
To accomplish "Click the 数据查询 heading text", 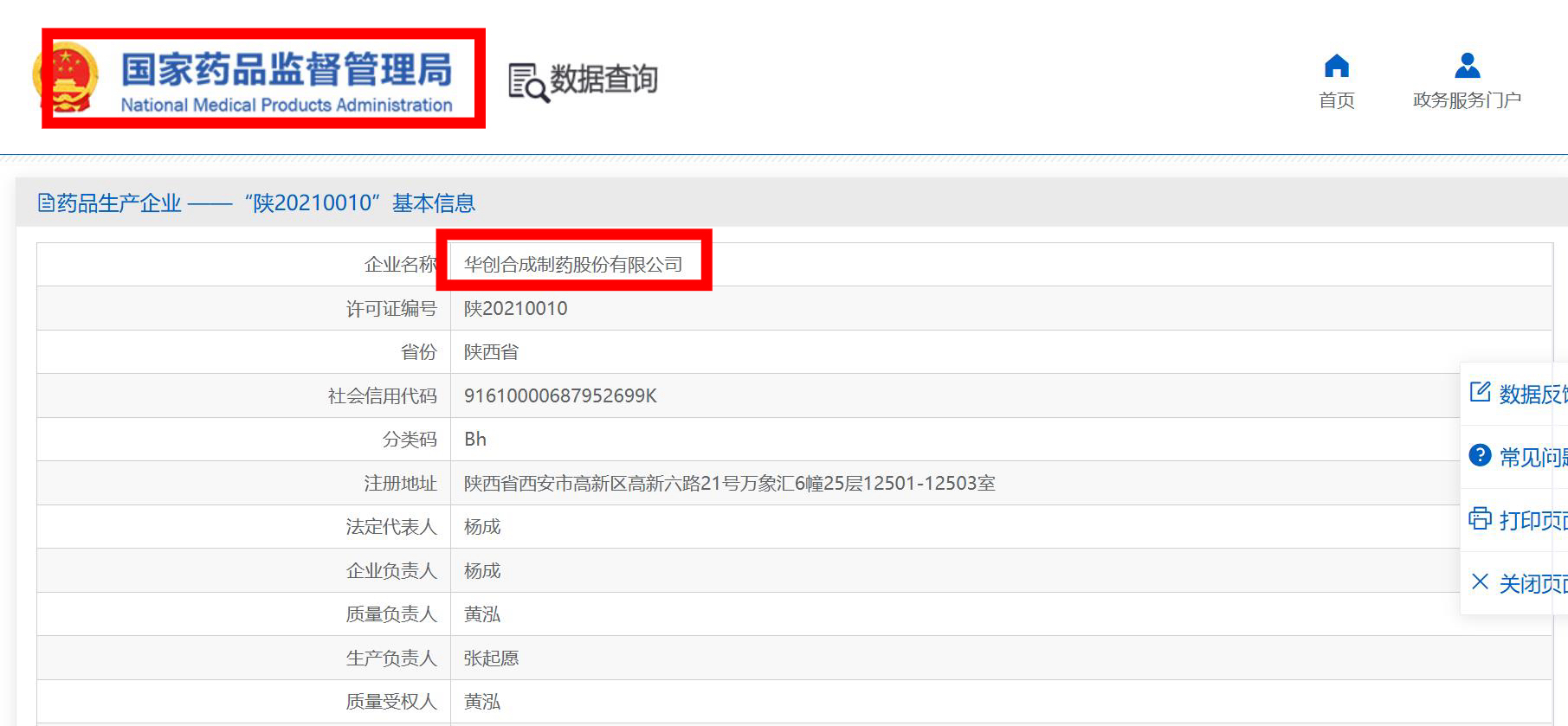I will [604, 80].
